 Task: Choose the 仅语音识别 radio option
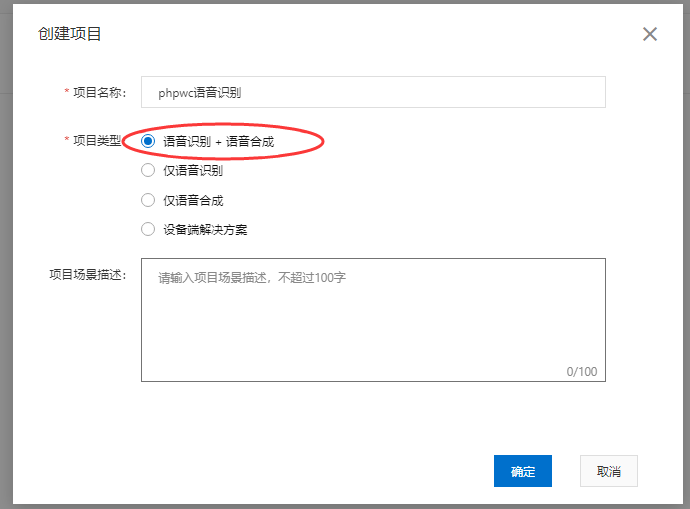148,170
